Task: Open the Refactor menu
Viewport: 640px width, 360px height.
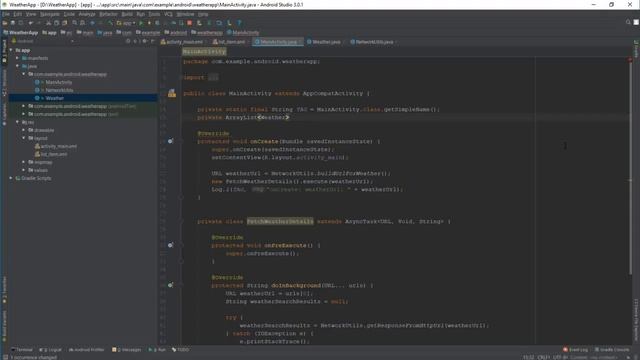Action: [x=108, y=14]
